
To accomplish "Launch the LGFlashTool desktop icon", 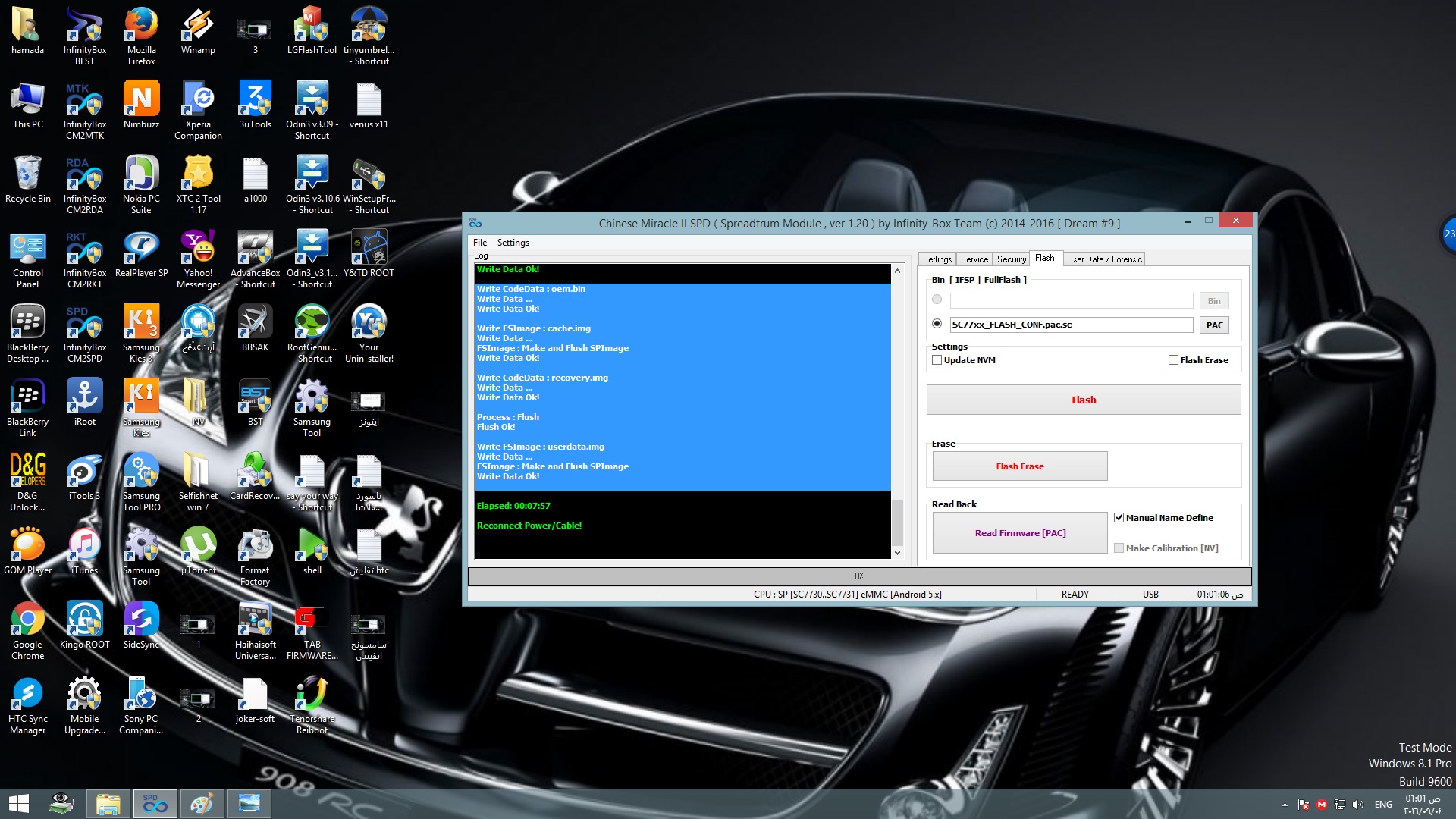I will click(312, 30).
